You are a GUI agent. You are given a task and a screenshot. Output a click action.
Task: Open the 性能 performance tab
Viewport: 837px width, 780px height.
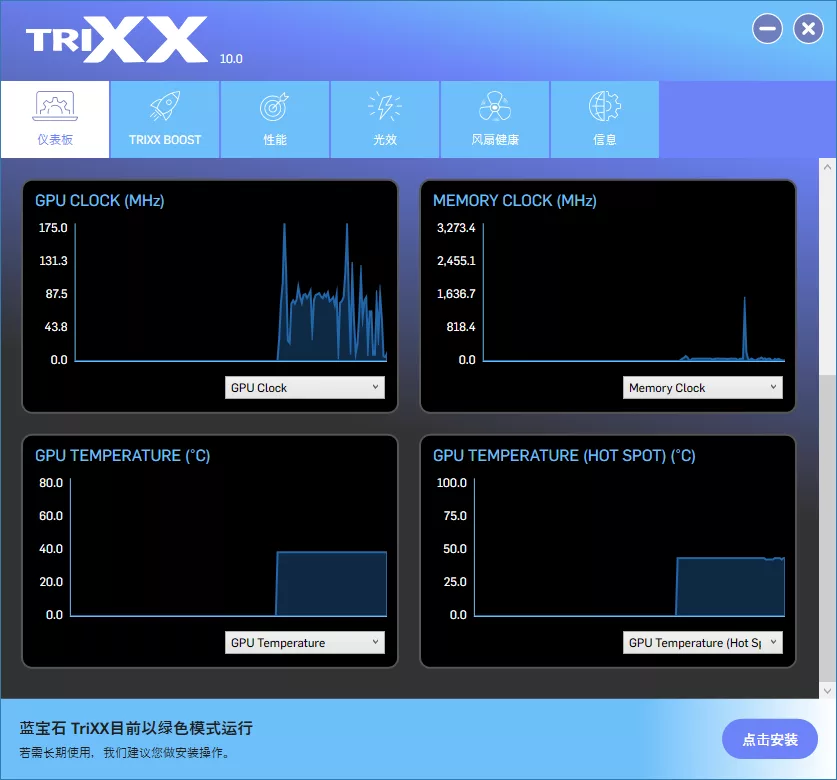[x=275, y=120]
